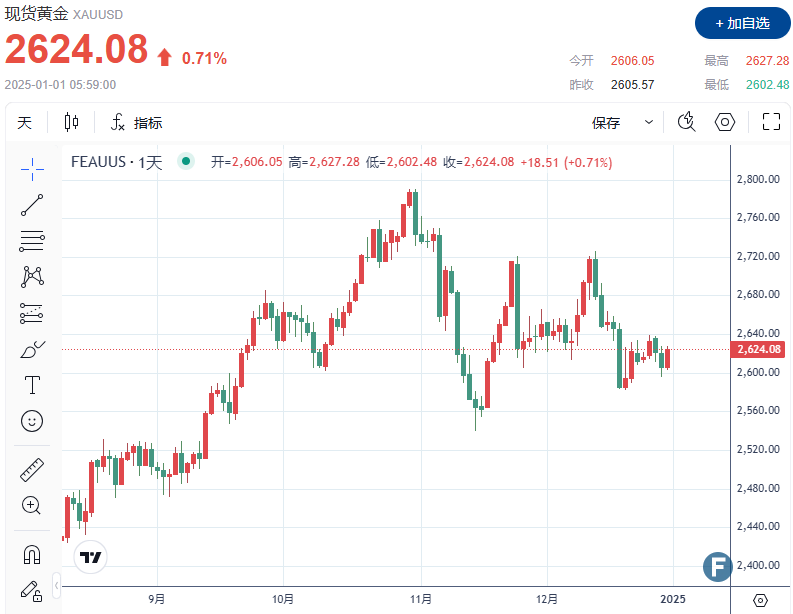This screenshot has height=614, width=793.
Task: Toggle lock all drawing tools
Action: coord(32,589)
